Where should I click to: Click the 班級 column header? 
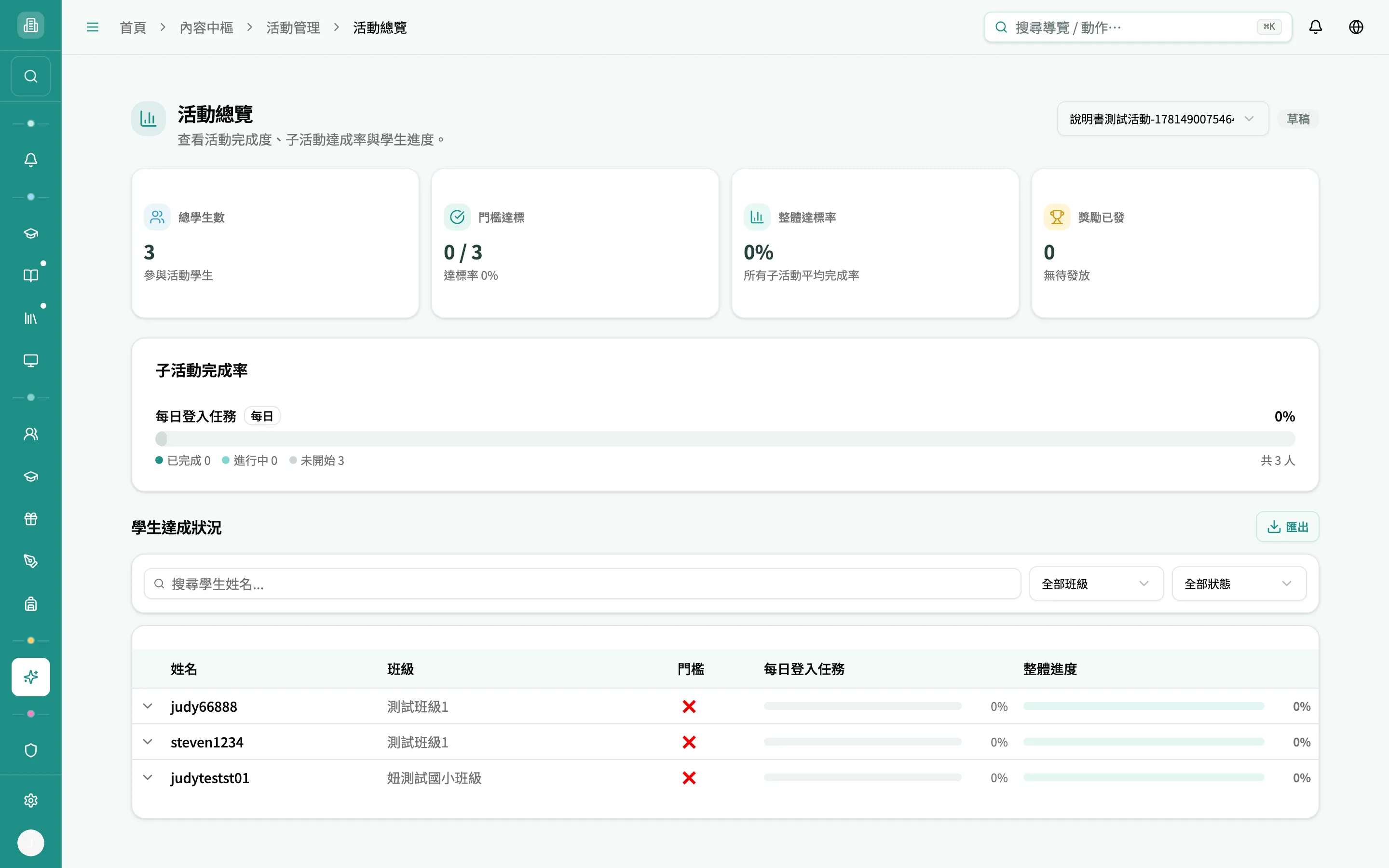(x=400, y=669)
